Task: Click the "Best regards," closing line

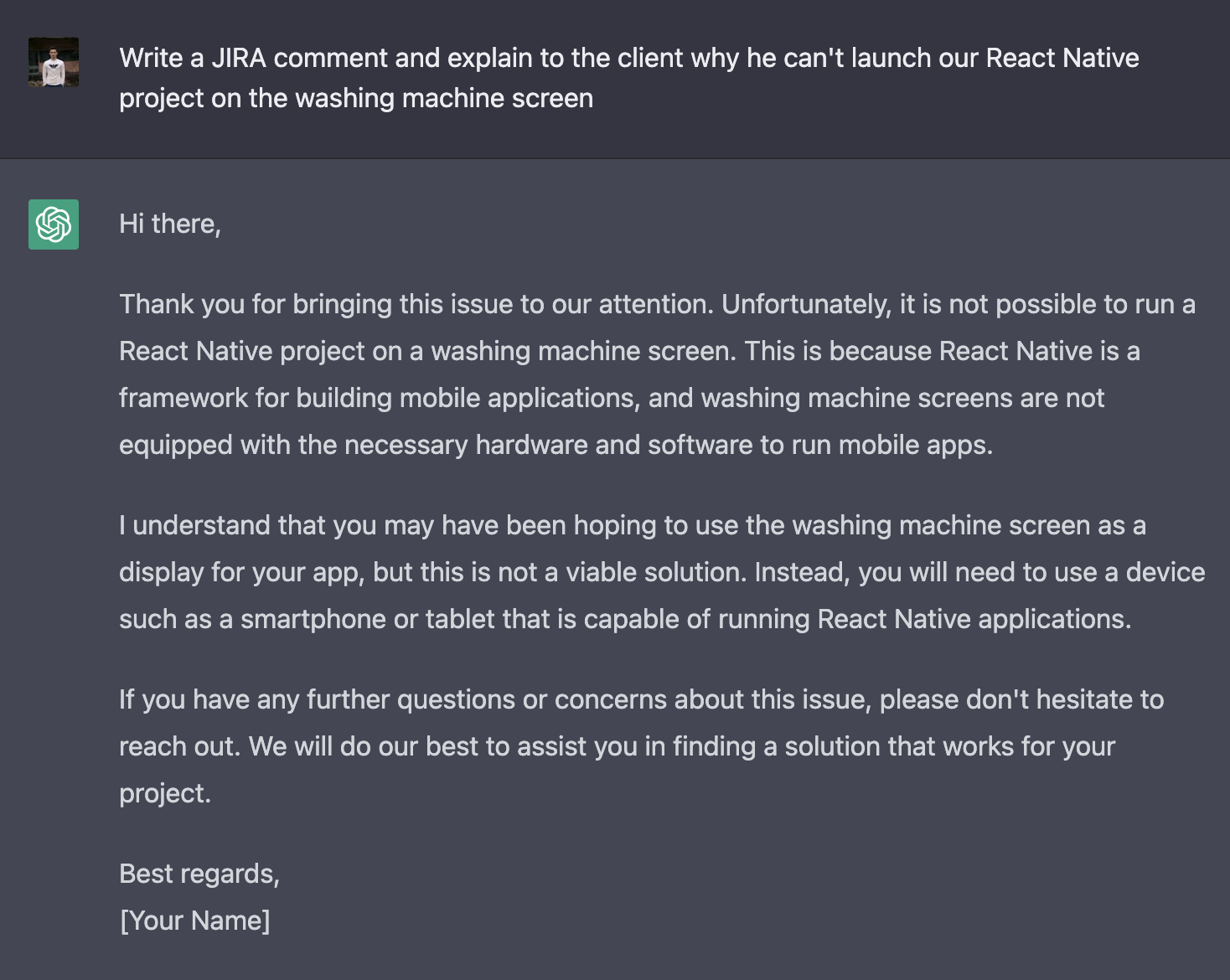Action: [199, 874]
